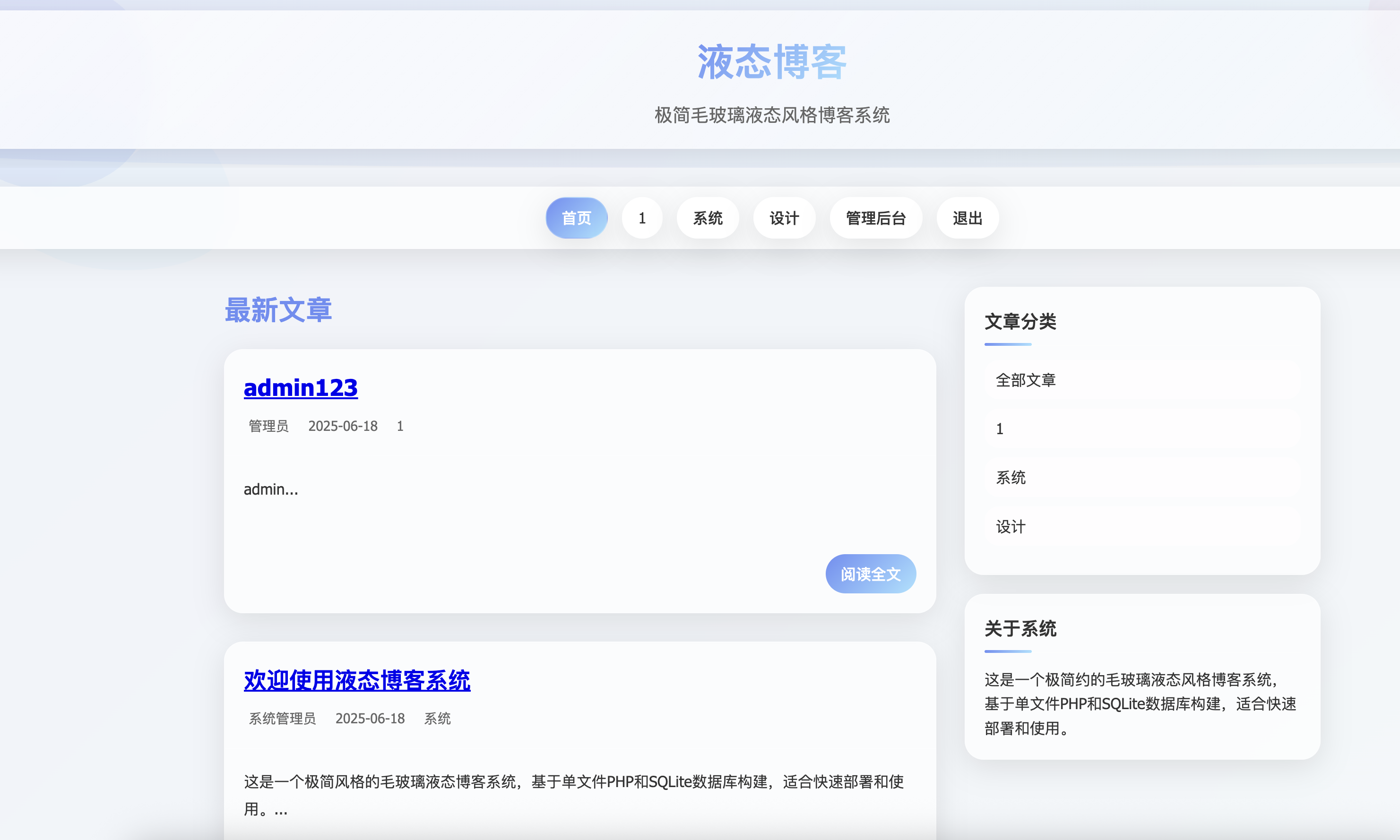
Task: Select 设计 in the category sidebar
Action: 1010,526
